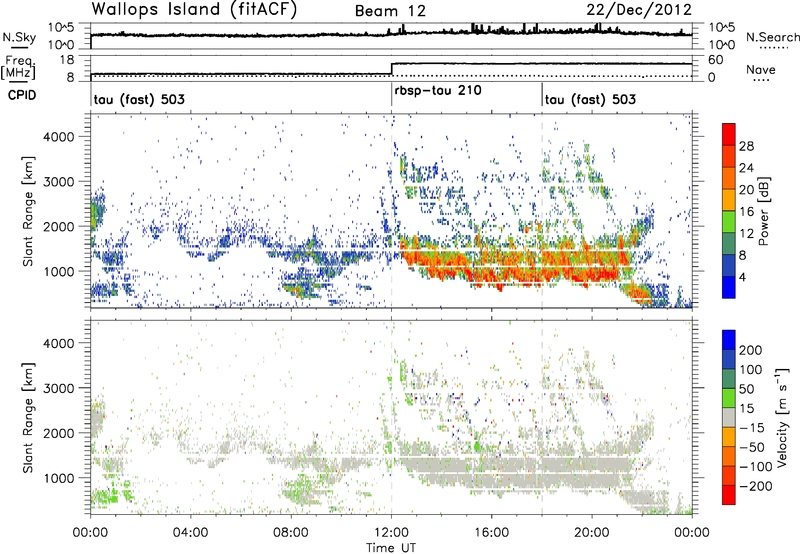Click the red -200 segment of the Velocity color bar
800x554 pixels.
point(729,495)
